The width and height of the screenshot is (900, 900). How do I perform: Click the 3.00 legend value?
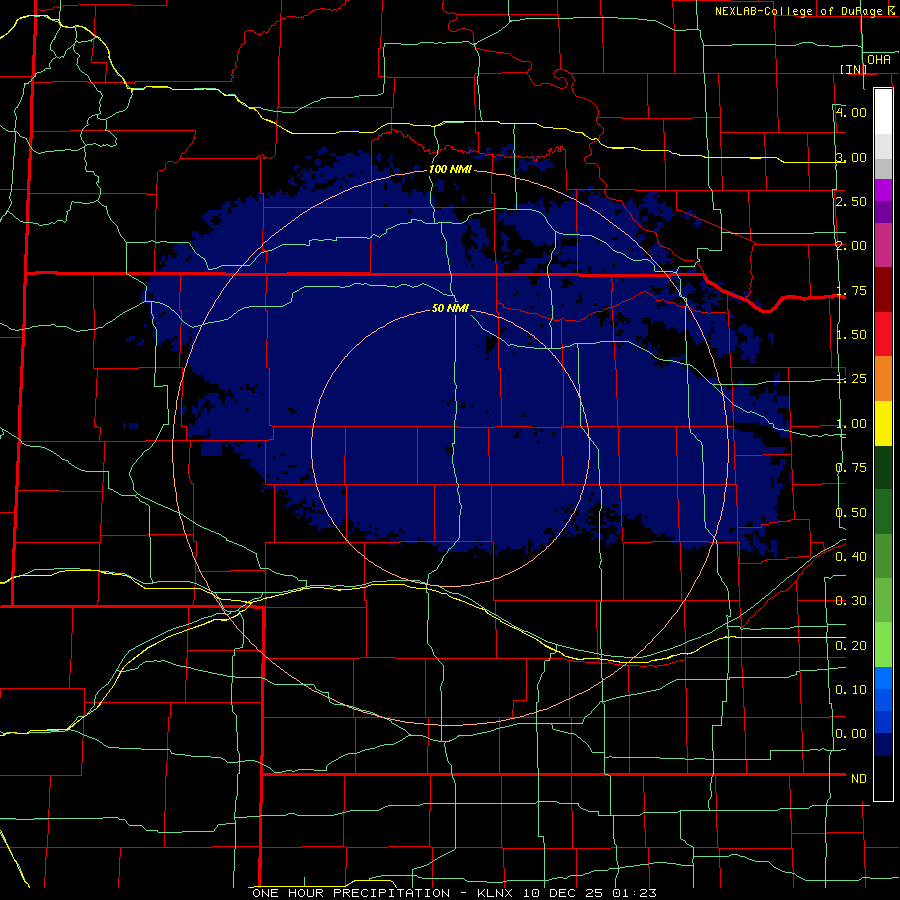(851, 157)
